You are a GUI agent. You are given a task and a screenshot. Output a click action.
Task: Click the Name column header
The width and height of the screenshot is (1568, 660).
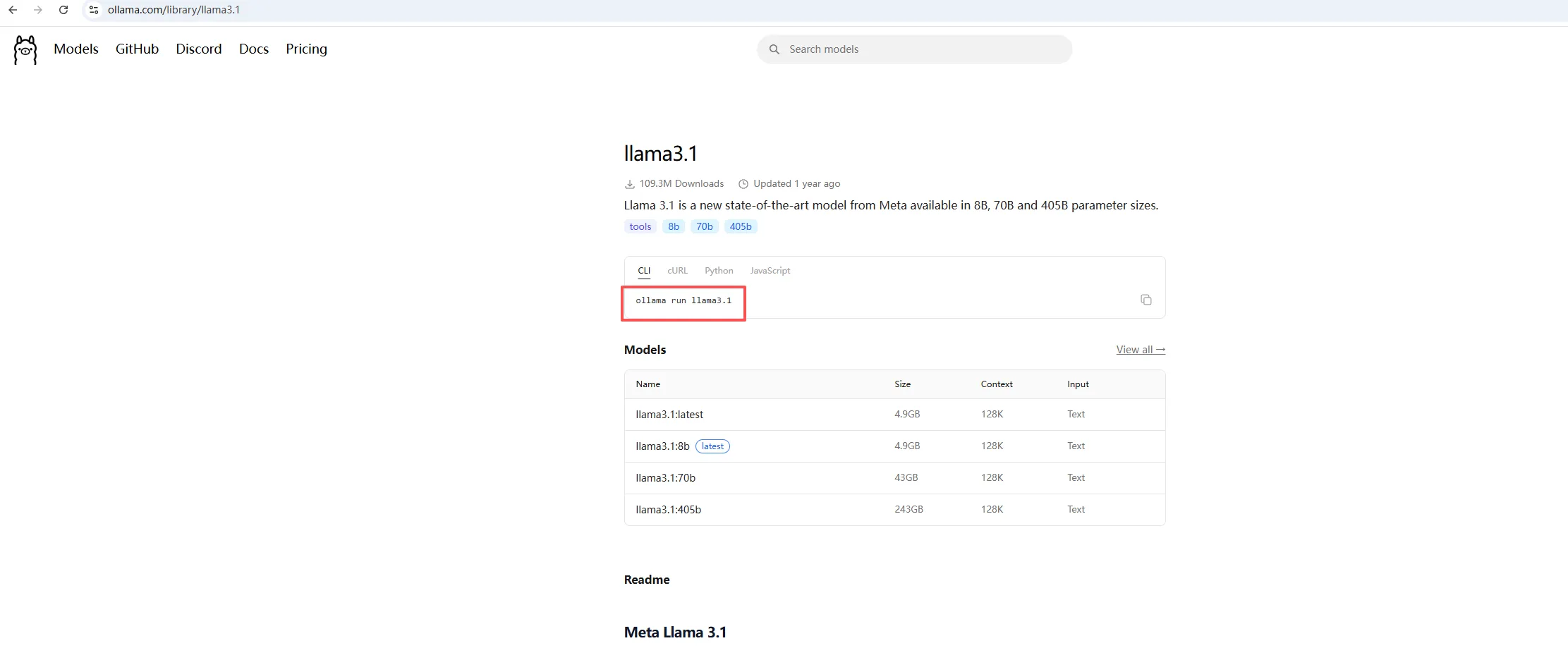click(648, 384)
